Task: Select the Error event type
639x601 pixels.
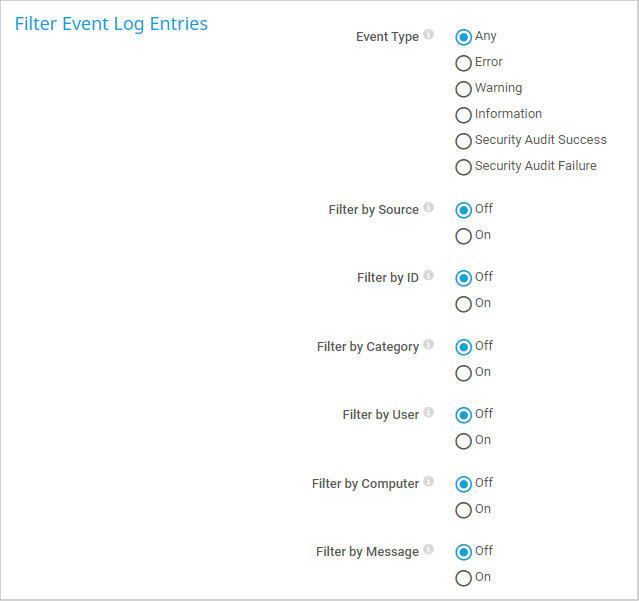Action: pos(463,63)
